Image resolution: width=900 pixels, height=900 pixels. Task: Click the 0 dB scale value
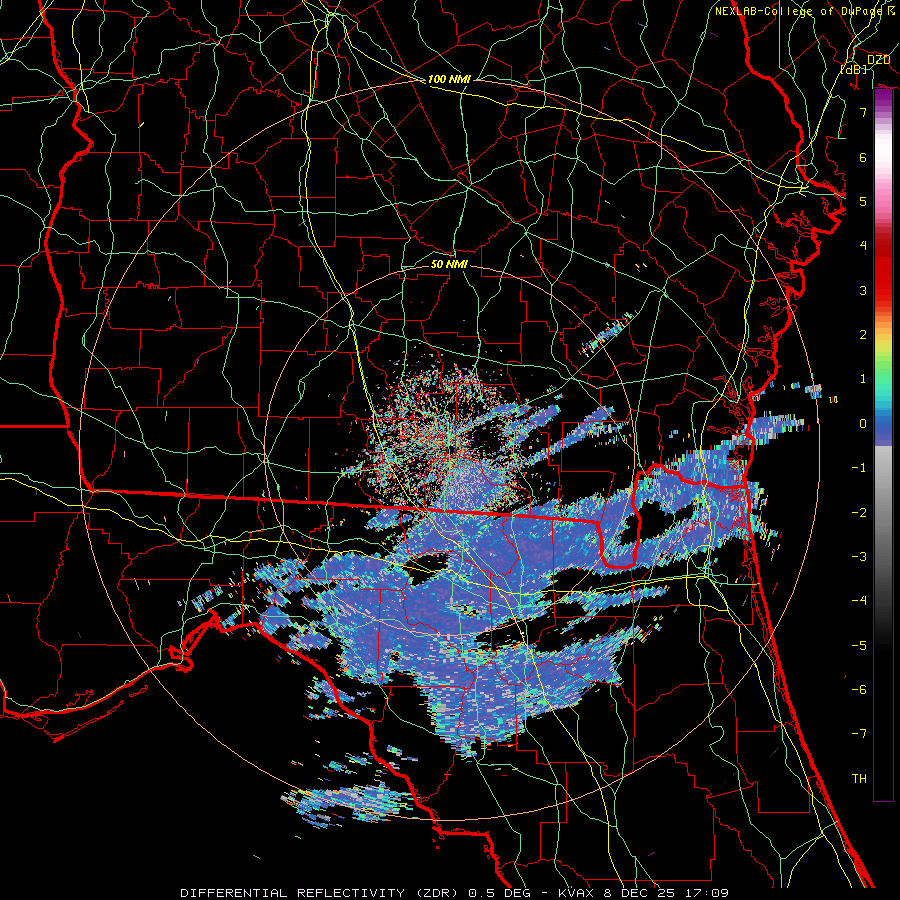[x=863, y=424]
